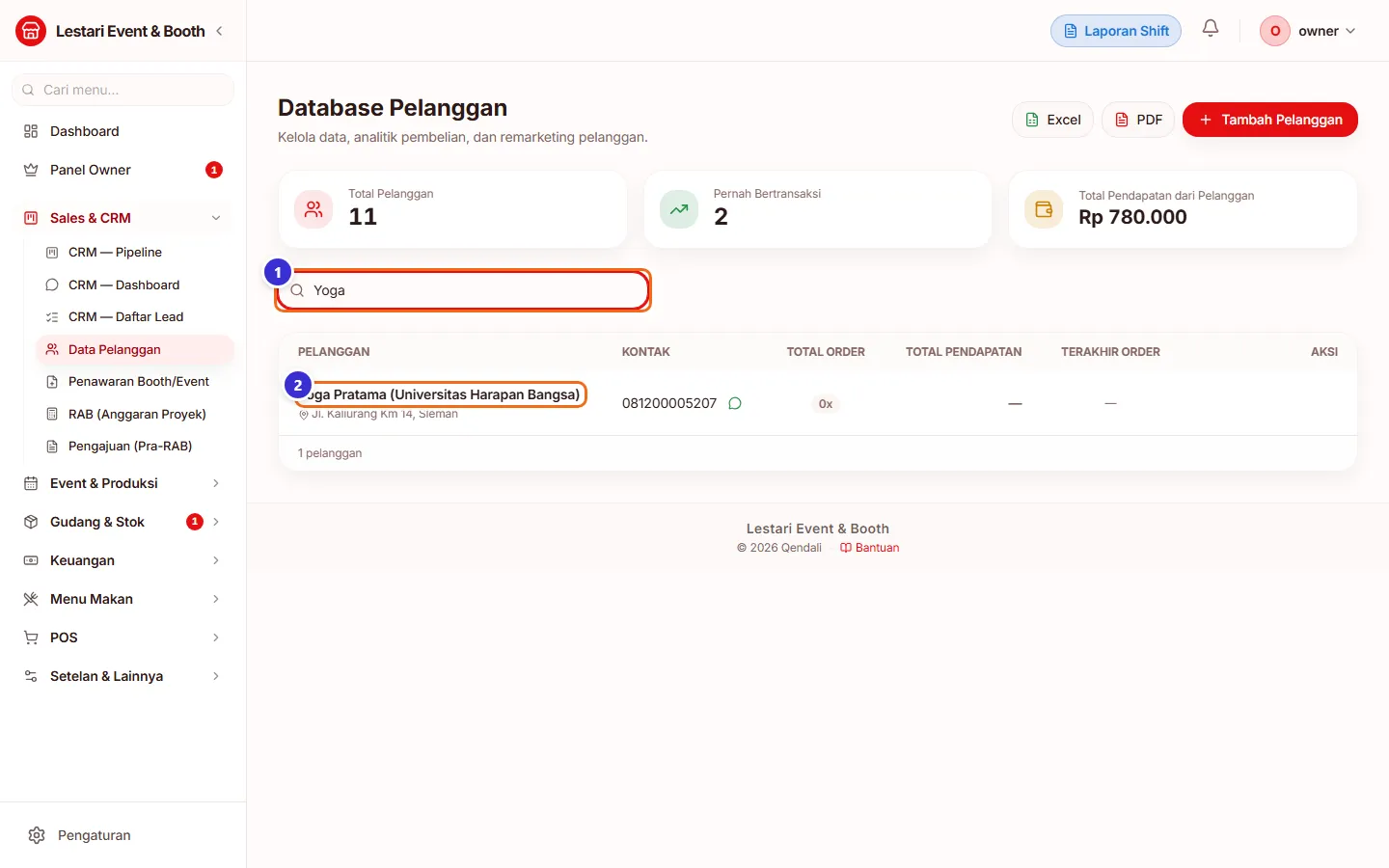Click phone number 081200005207
The height and width of the screenshot is (868, 1389).
(x=669, y=403)
